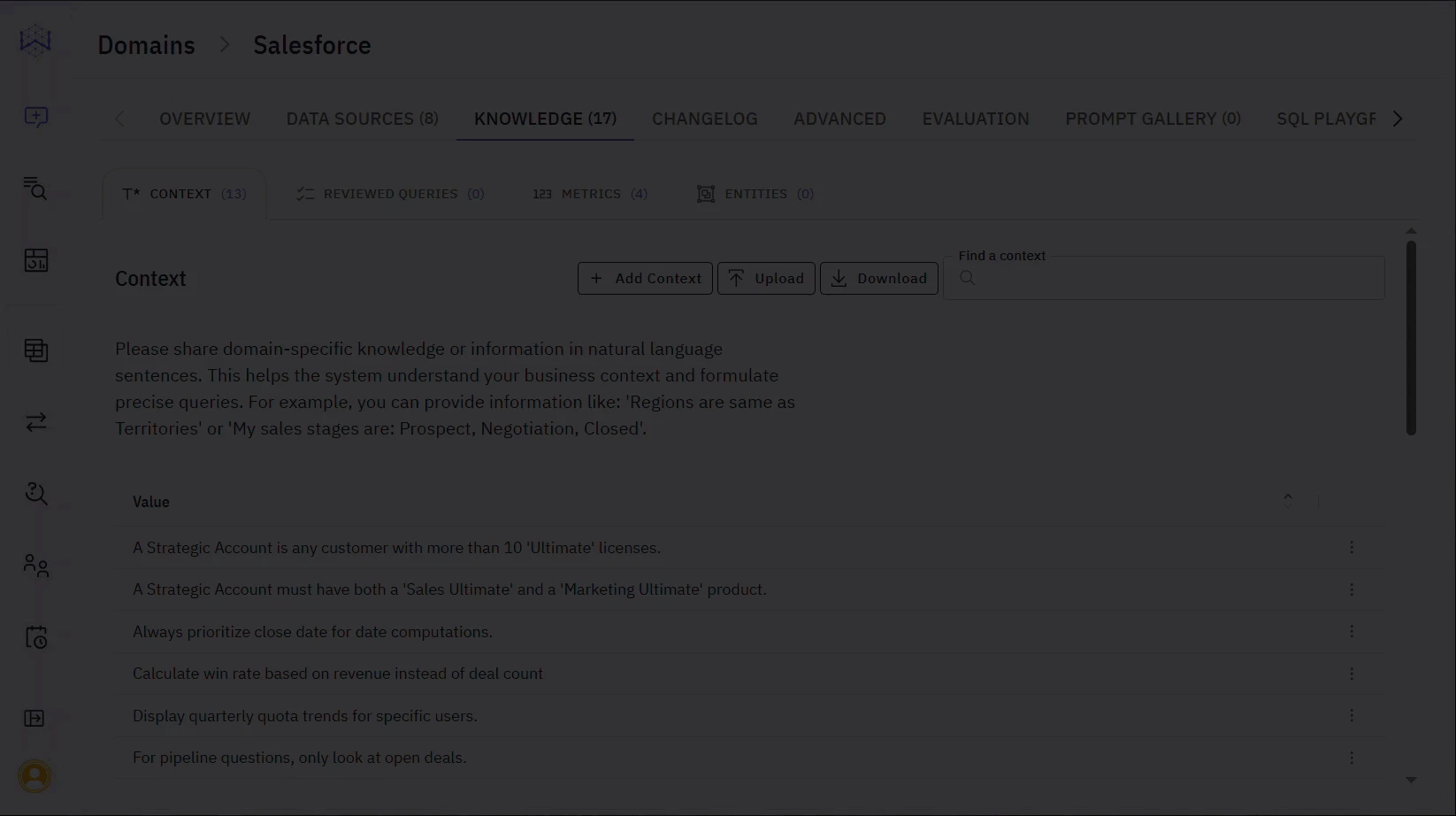Click the Add Context button

tap(645, 278)
